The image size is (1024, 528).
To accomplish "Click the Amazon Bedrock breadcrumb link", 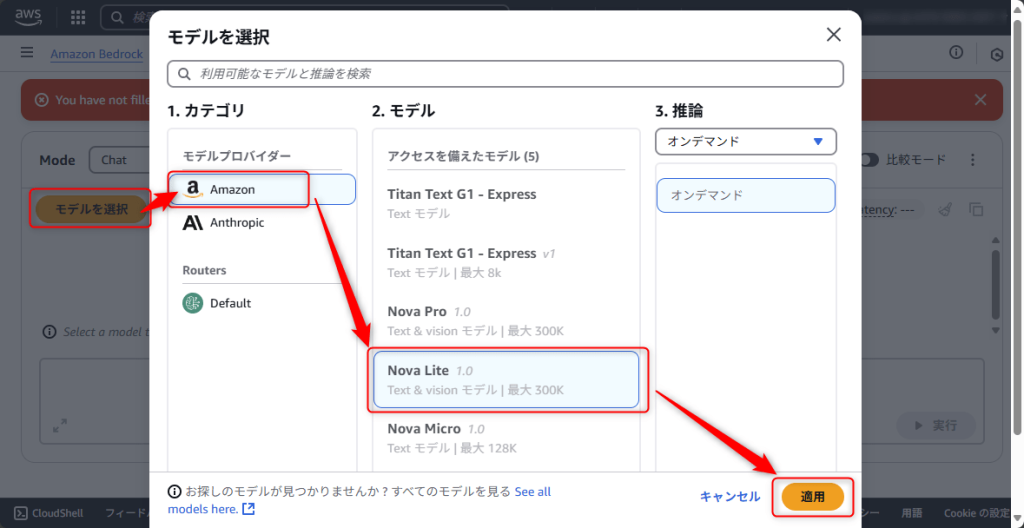I will (x=97, y=54).
